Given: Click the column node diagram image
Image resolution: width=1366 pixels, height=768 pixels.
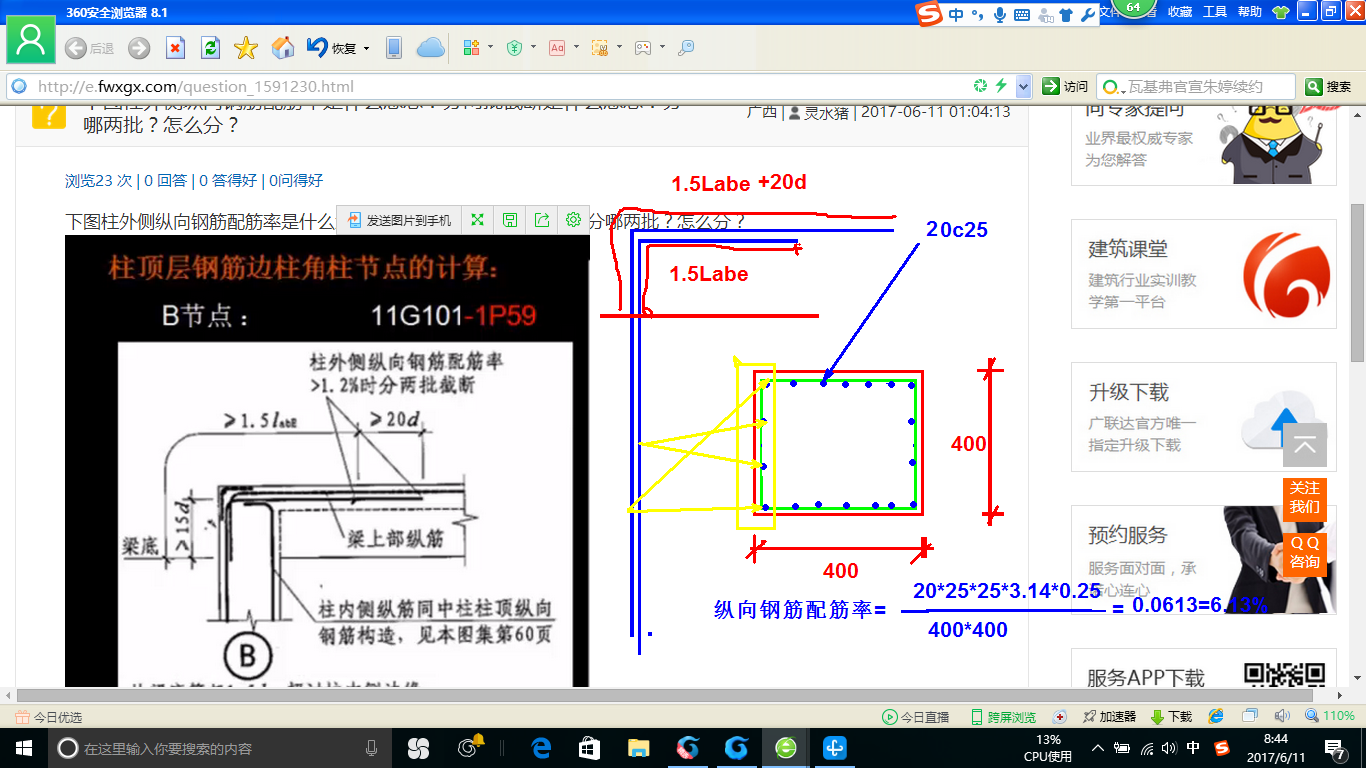Looking at the screenshot, I should (327, 461).
